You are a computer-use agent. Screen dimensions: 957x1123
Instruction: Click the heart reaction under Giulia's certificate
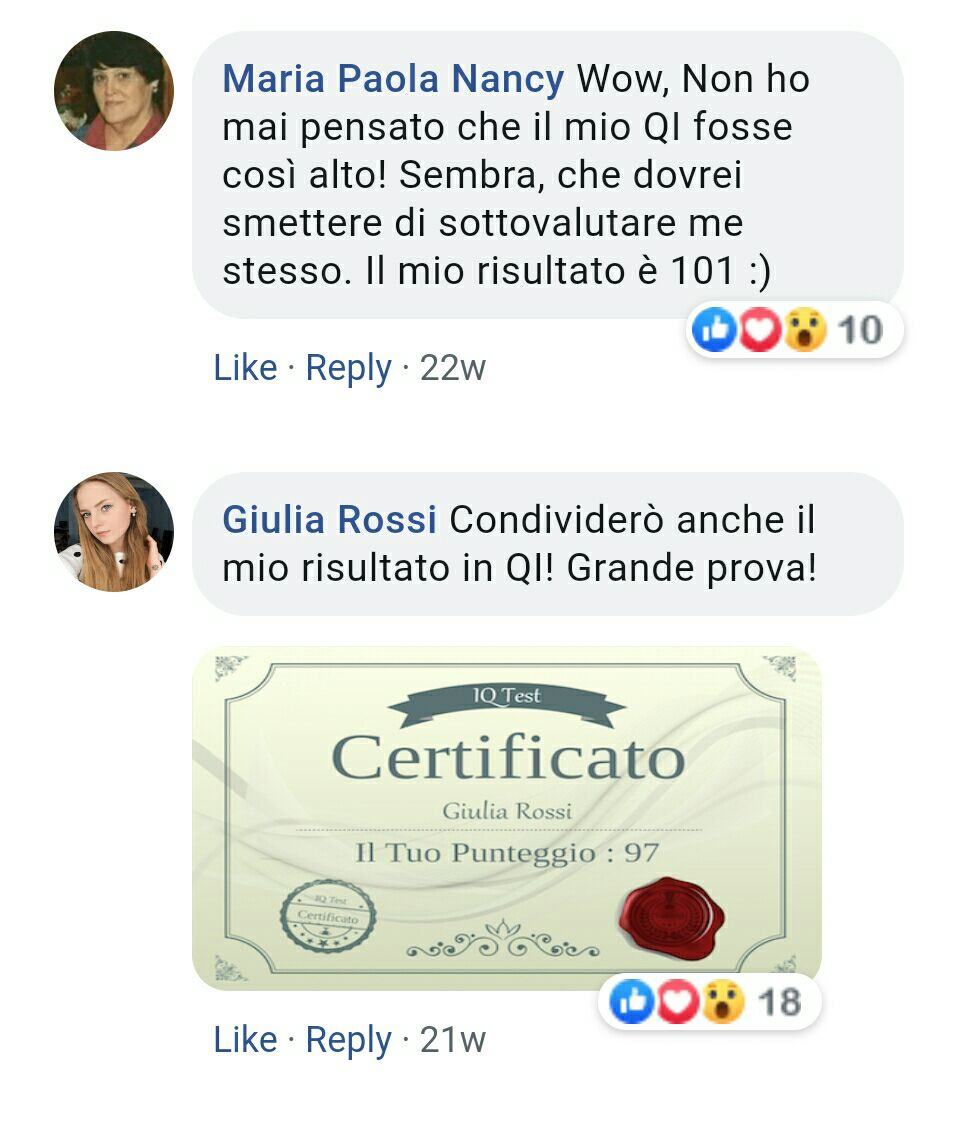coord(677,1001)
